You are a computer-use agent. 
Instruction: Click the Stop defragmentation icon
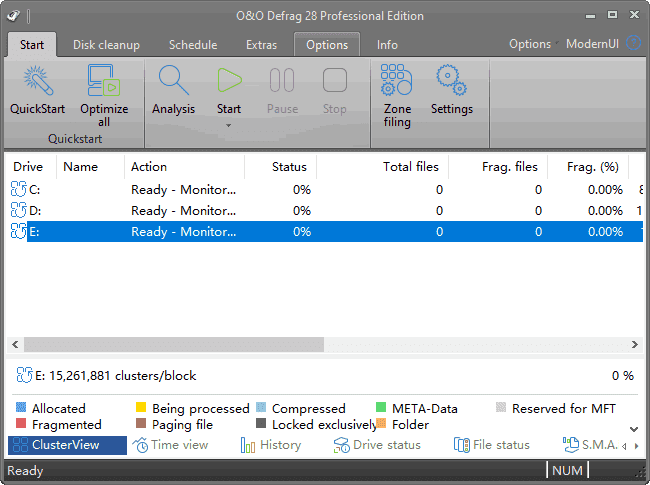point(335,81)
